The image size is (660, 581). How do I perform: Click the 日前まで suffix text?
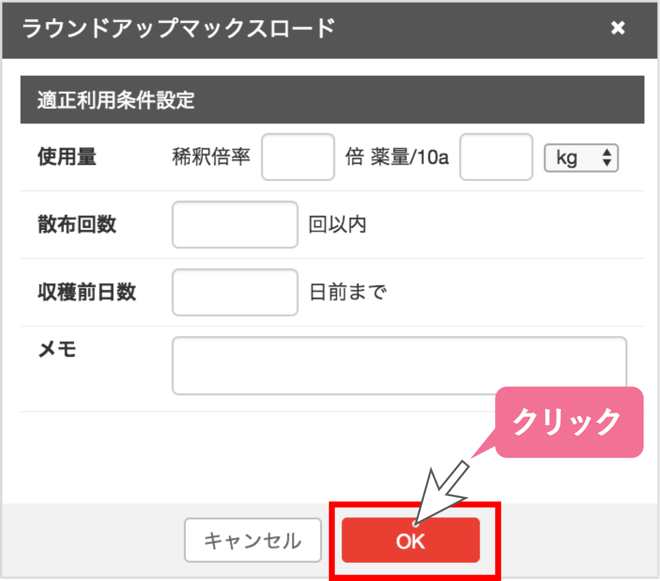pyautogui.click(x=347, y=293)
